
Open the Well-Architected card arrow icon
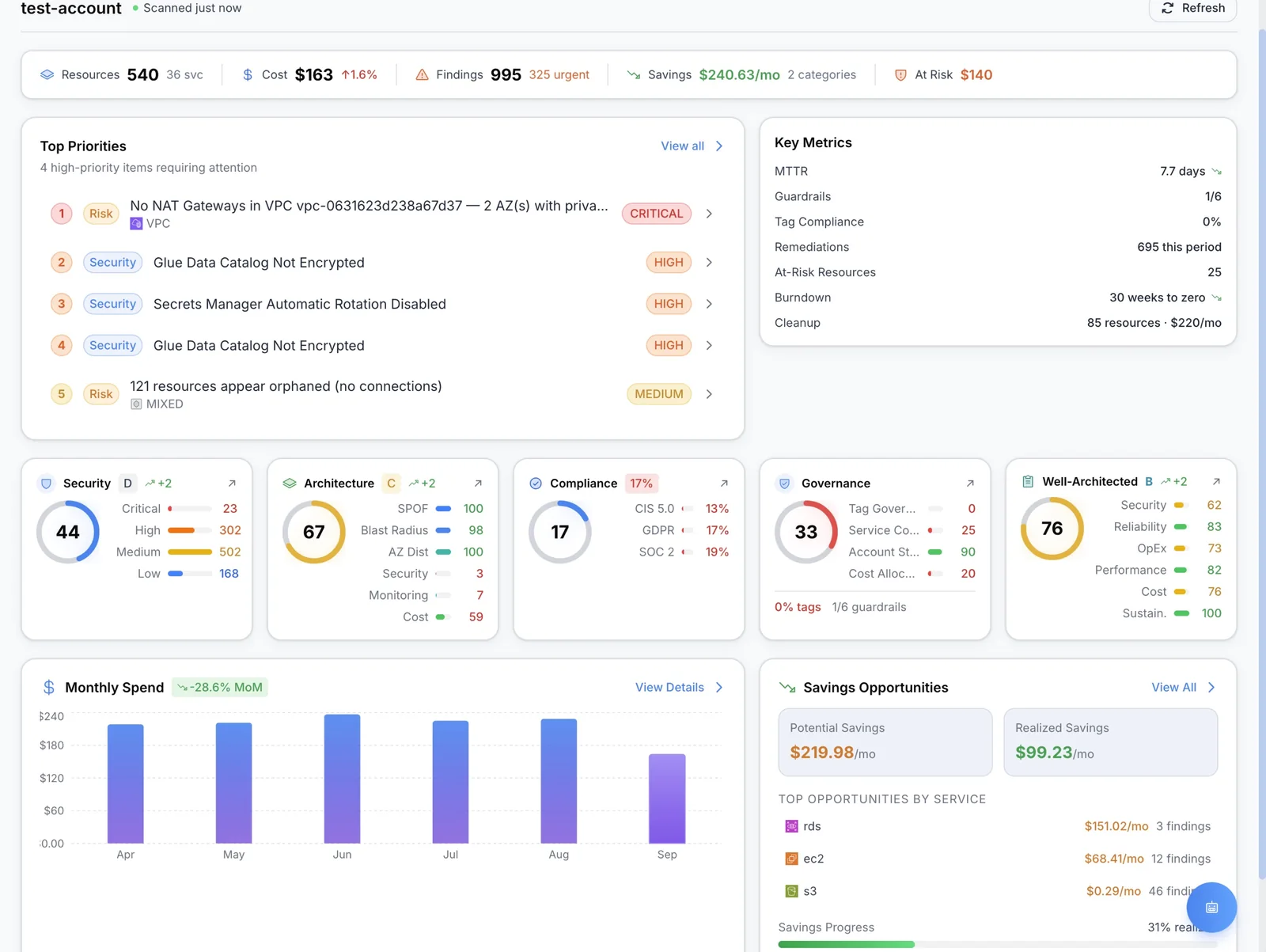click(1216, 482)
